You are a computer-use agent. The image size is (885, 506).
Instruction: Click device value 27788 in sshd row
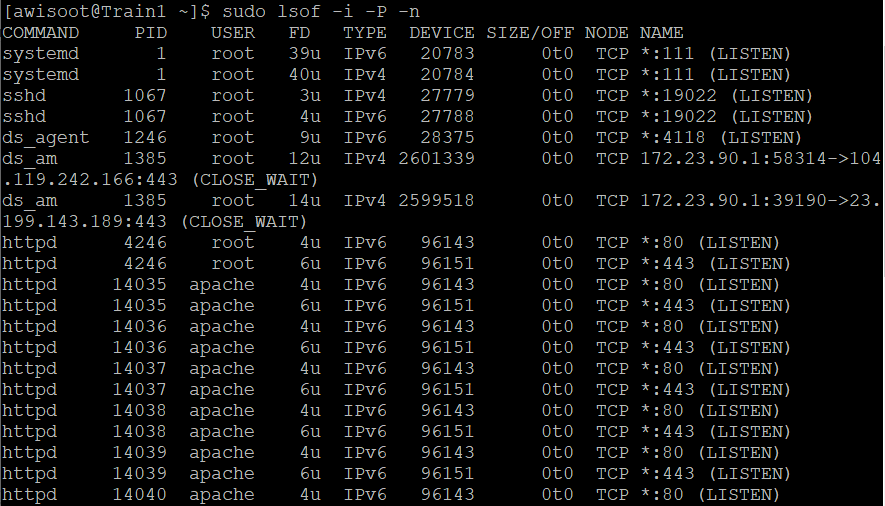click(x=447, y=117)
